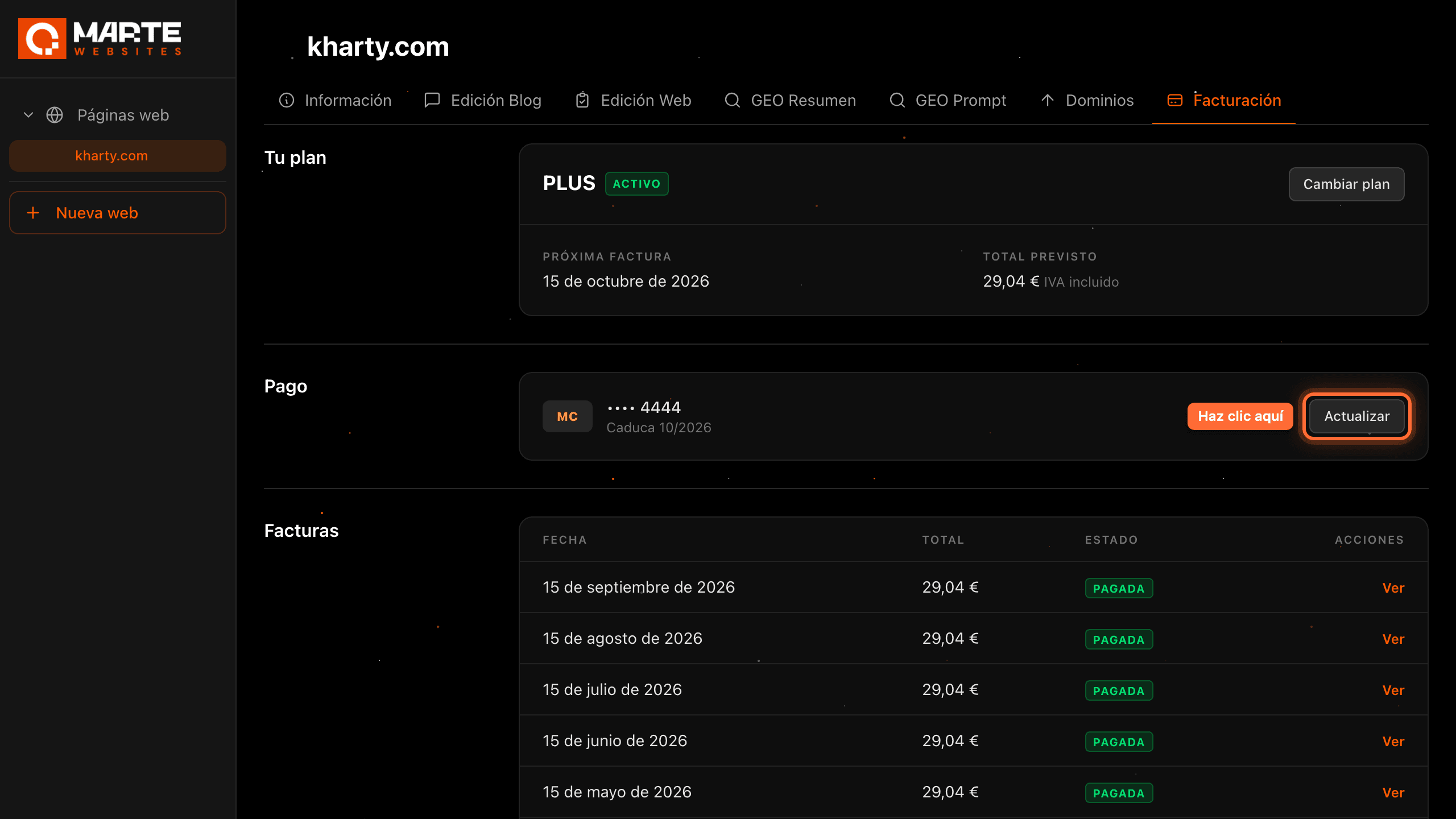The height and width of the screenshot is (819, 1456).
Task: Switch to the Dominios tab
Action: pos(1087,100)
